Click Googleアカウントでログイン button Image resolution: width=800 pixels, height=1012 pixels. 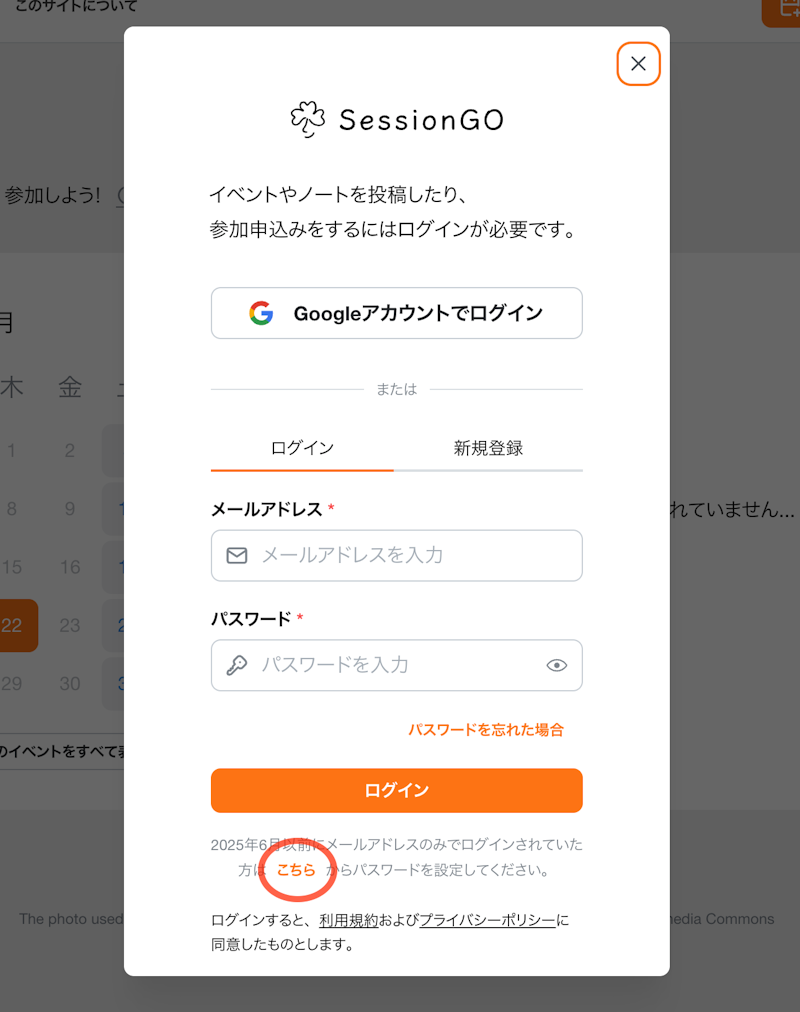click(396, 313)
